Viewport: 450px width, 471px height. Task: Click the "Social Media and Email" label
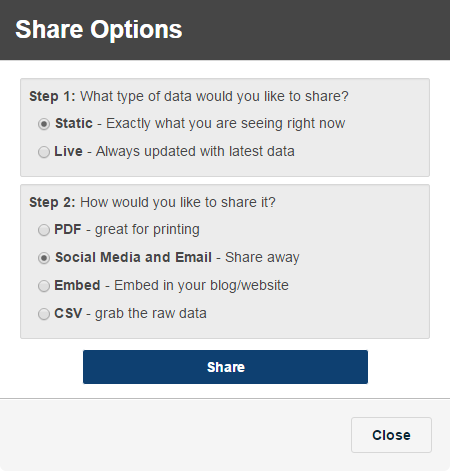point(133,257)
